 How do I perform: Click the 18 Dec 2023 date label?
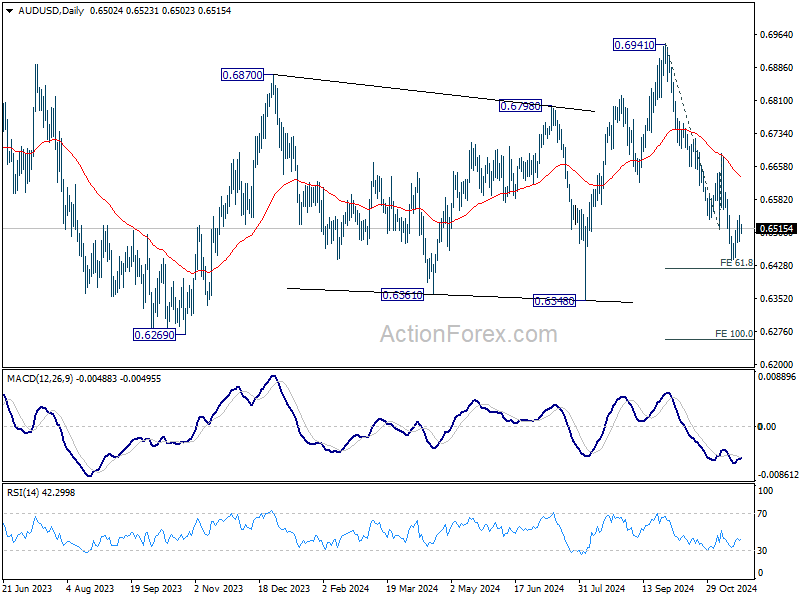pyautogui.click(x=284, y=588)
